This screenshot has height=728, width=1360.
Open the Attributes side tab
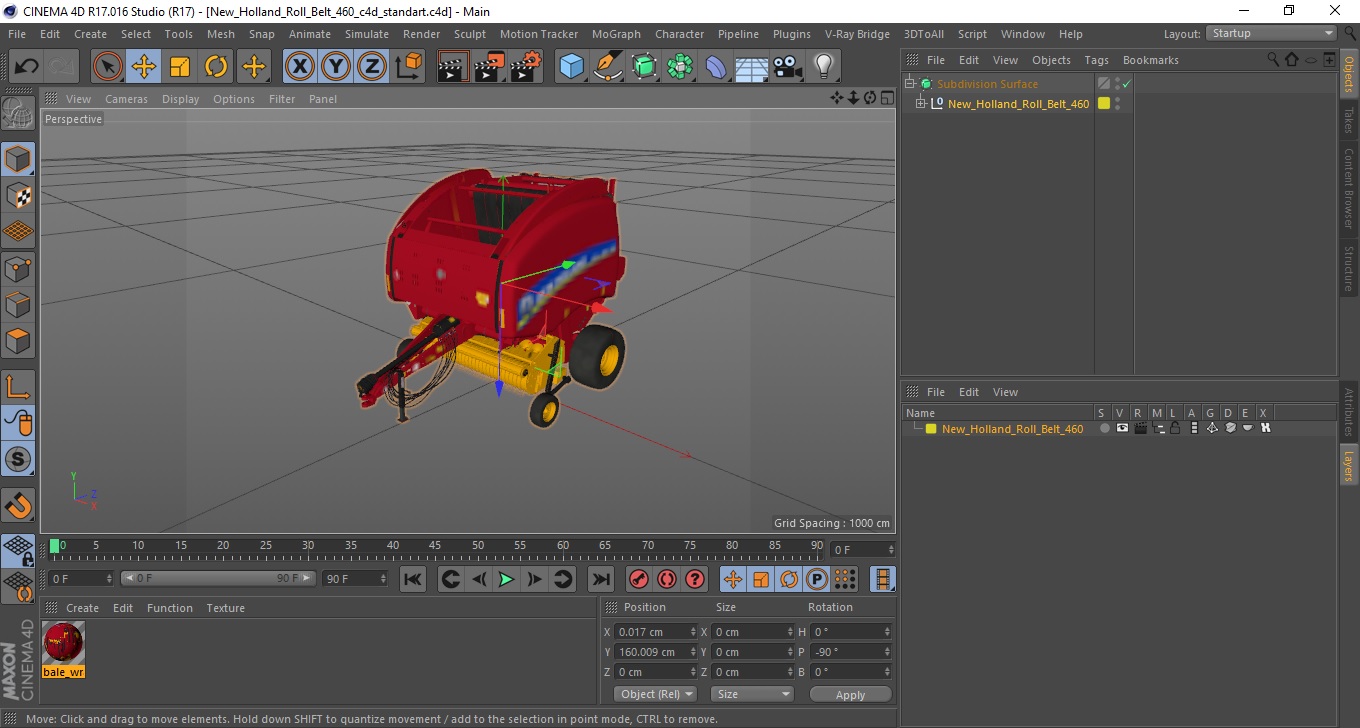click(1348, 412)
